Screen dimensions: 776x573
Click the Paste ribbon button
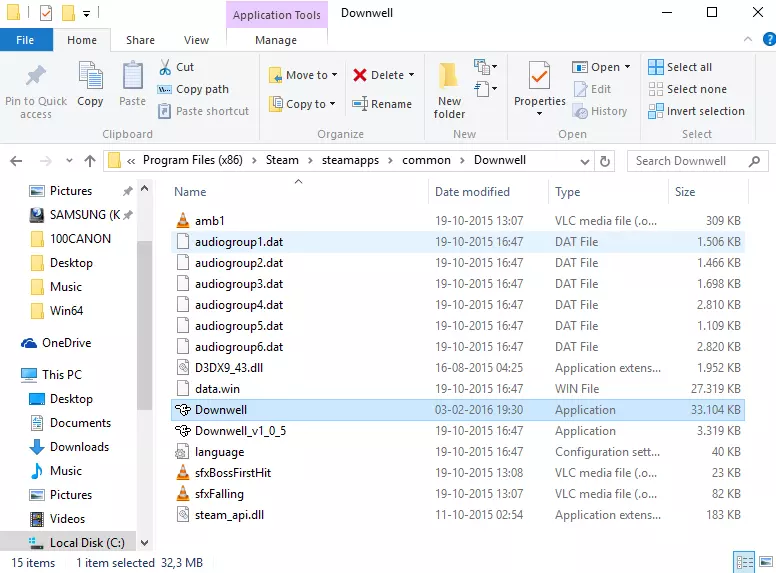[133, 85]
